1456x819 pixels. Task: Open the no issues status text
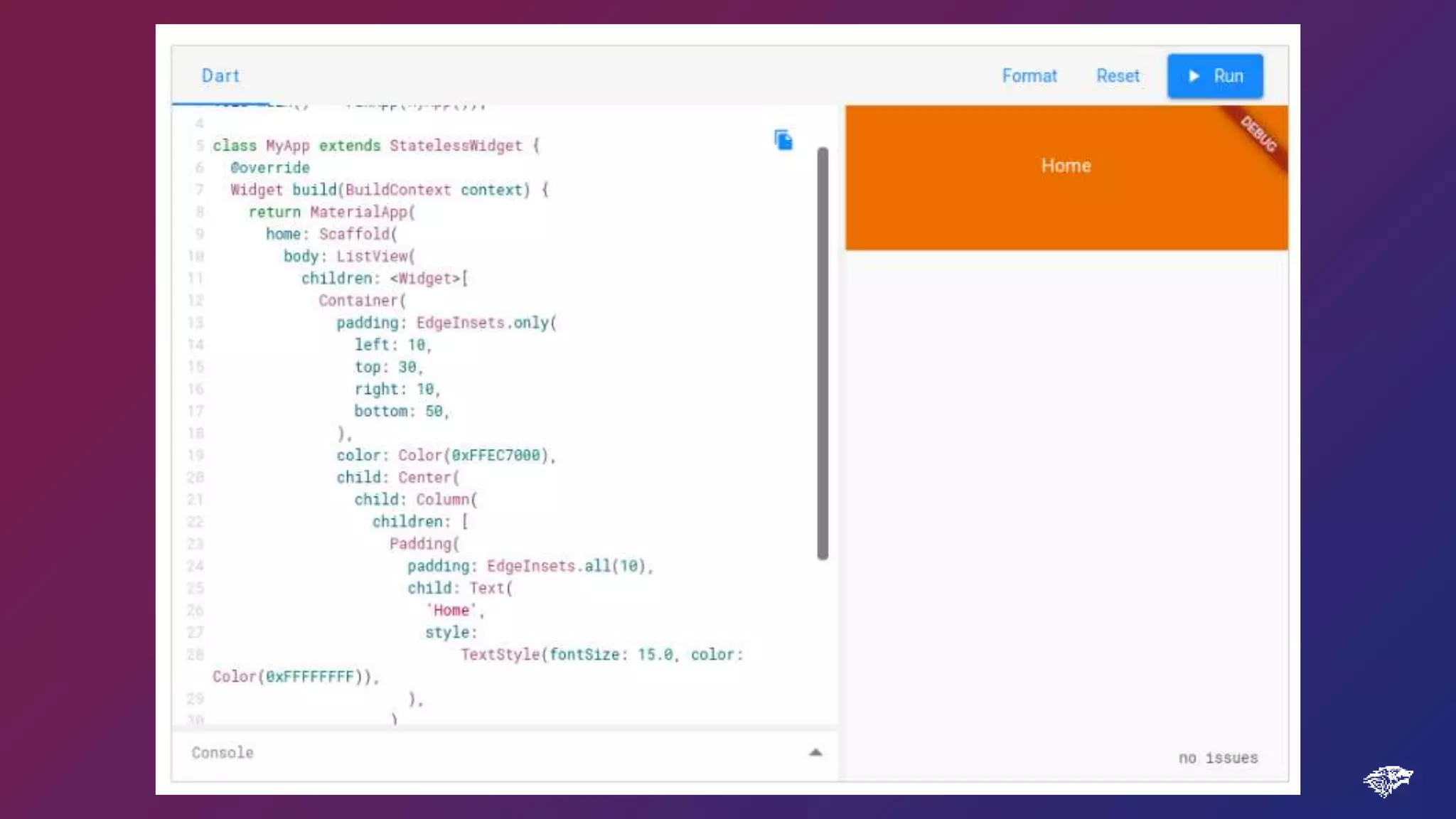pyautogui.click(x=1218, y=758)
